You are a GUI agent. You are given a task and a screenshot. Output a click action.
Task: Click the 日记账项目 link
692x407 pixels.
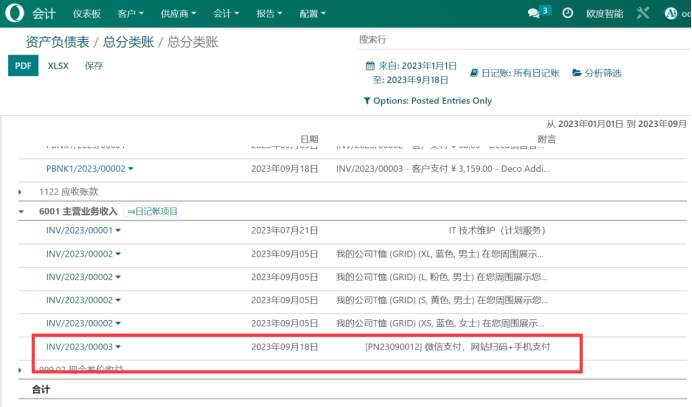tap(152, 212)
